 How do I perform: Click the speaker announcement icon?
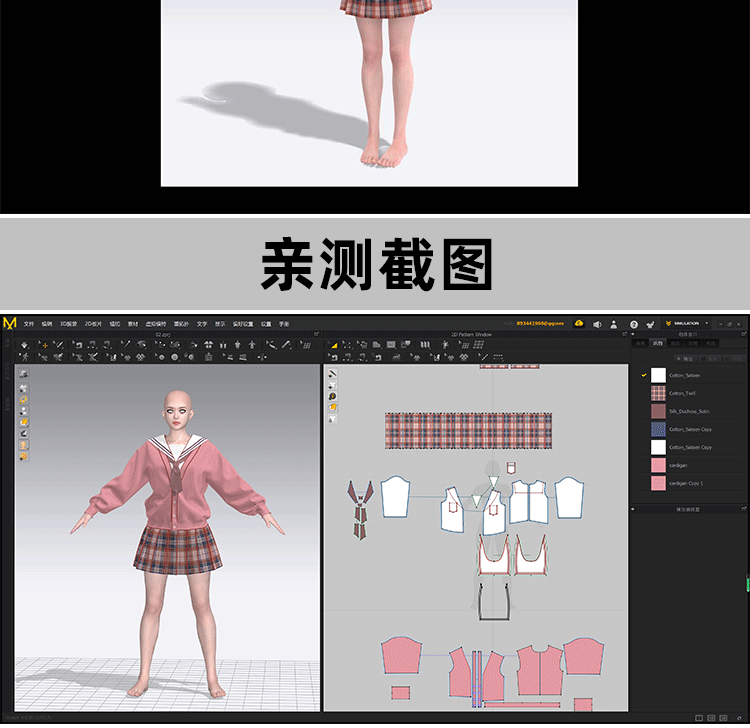tap(597, 324)
